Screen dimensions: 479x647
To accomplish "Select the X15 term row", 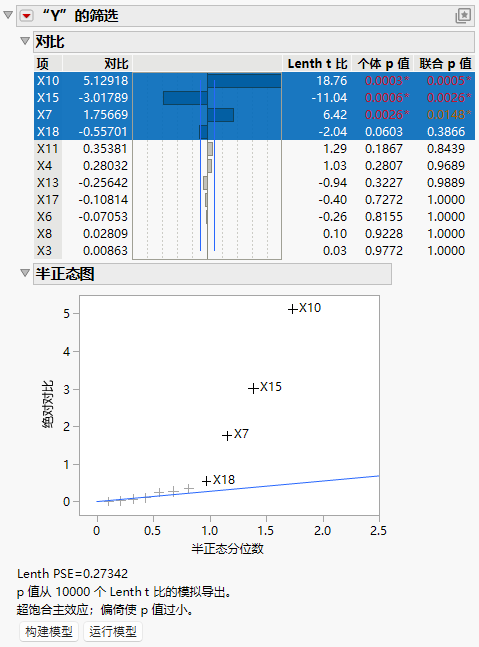I will 254,97.
